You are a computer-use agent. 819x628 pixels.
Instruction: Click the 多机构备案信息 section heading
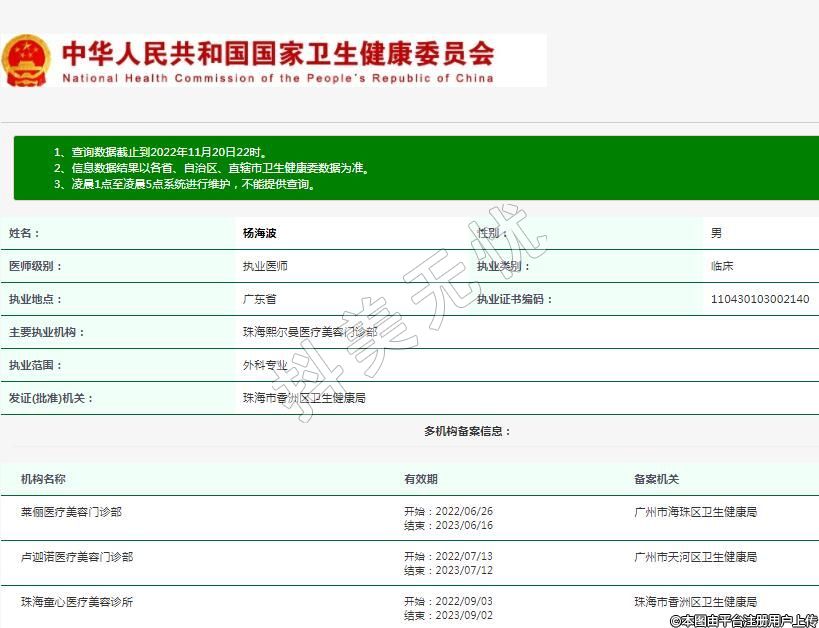[x=467, y=431]
